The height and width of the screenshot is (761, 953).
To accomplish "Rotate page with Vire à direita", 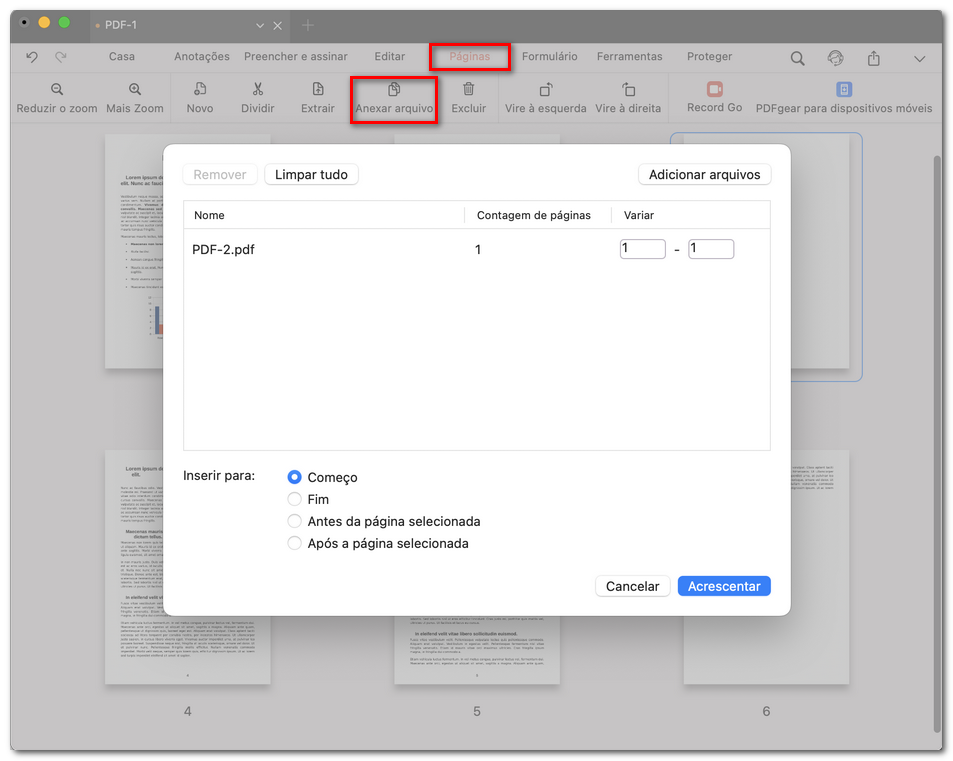I will (x=628, y=90).
